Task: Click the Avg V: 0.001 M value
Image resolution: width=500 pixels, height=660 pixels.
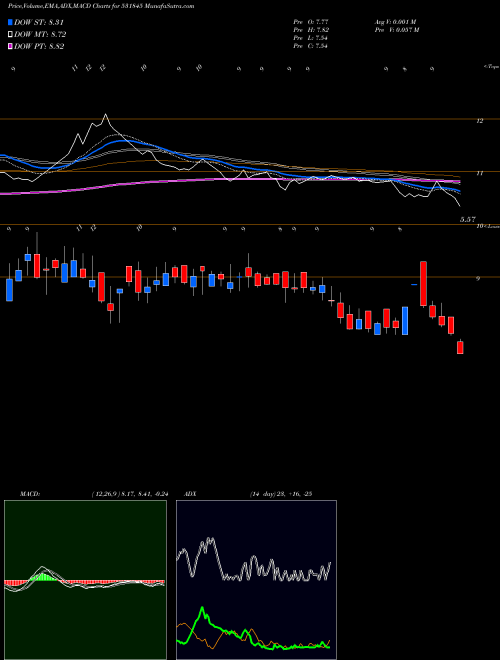Action: click(x=395, y=22)
